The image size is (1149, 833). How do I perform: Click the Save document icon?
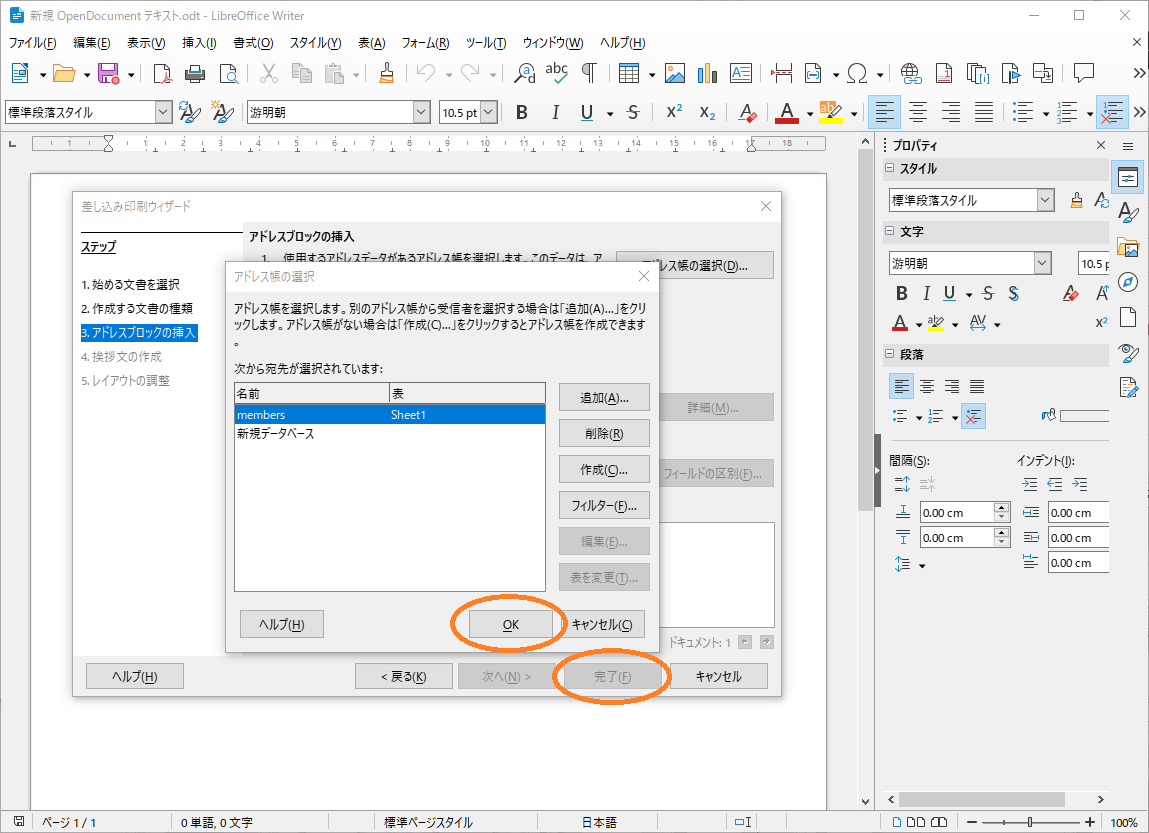(x=108, y=73)
